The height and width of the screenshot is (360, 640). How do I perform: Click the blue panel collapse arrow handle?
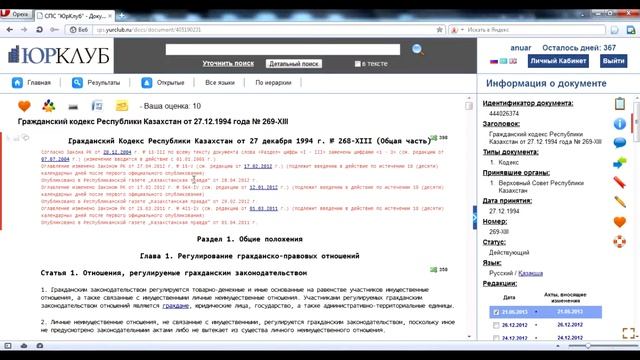pyautogui.click(x=475, y=218)
